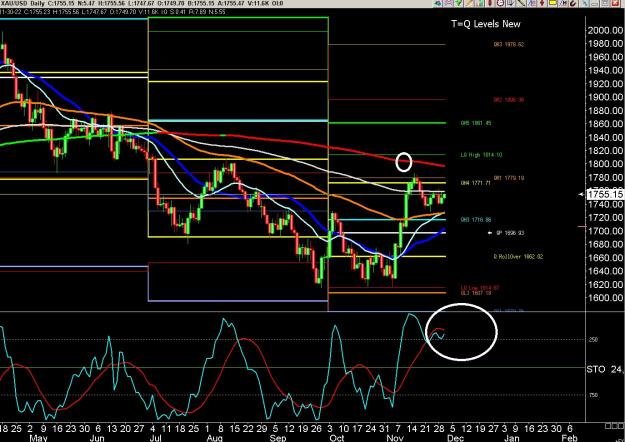The image size is (625, 442).
Task: Click the Feb month label on time axis
Action: tap(569, 438)
